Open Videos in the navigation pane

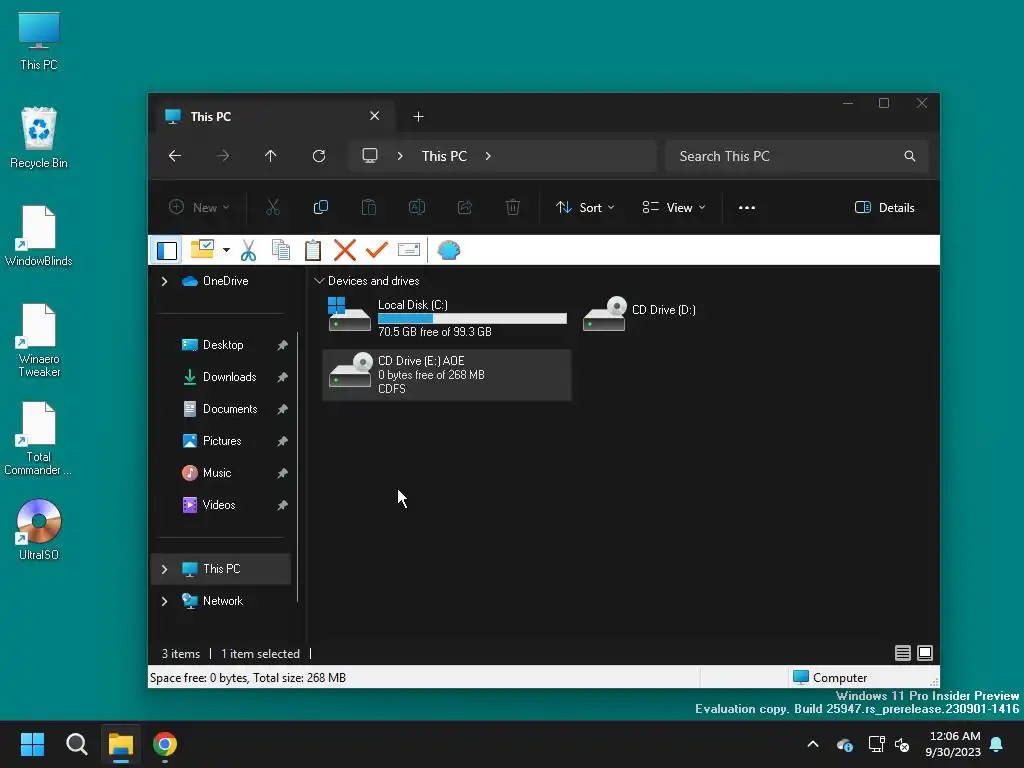[219, 505]
